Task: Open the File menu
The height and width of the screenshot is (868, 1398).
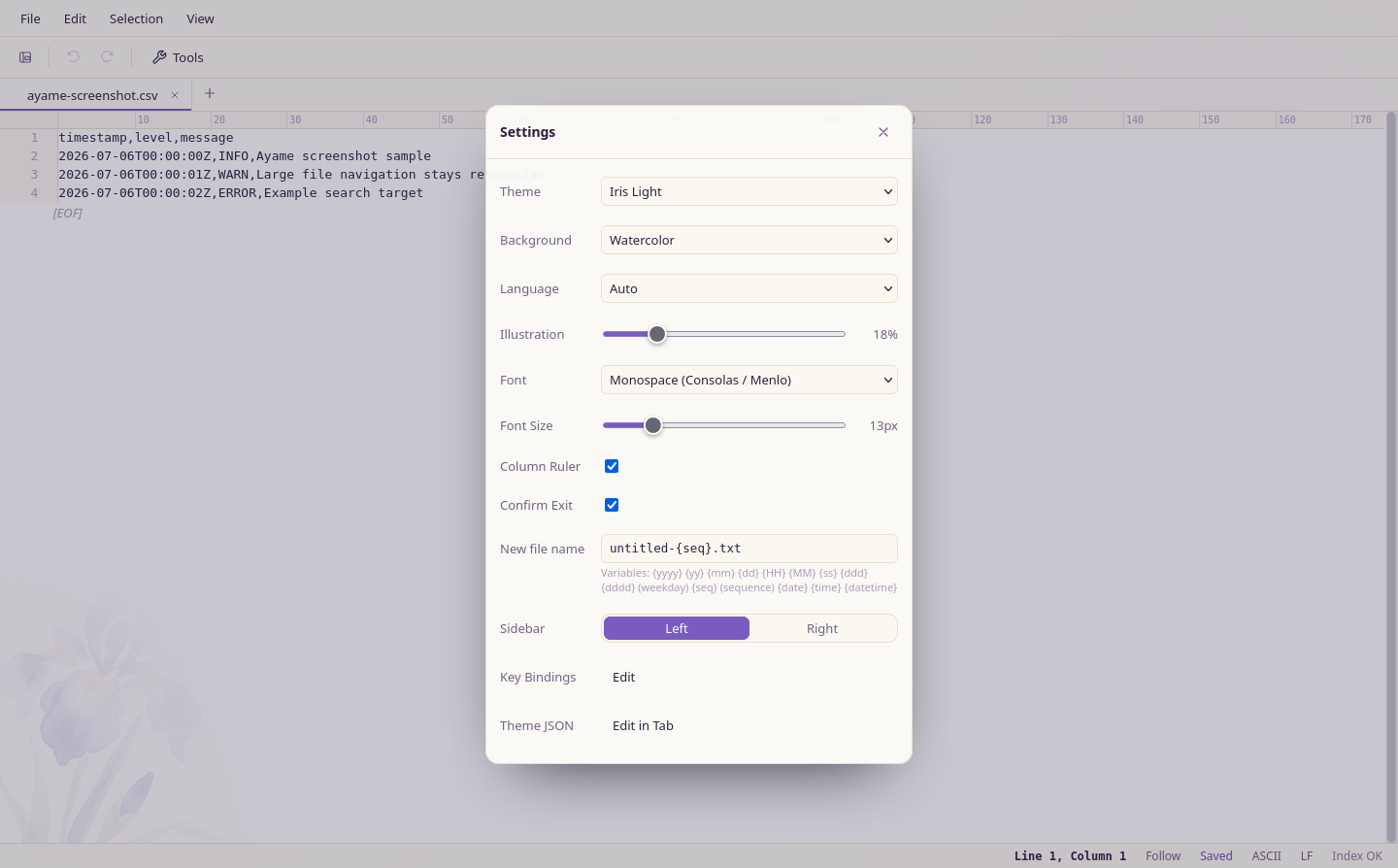Action: point(30,18)
